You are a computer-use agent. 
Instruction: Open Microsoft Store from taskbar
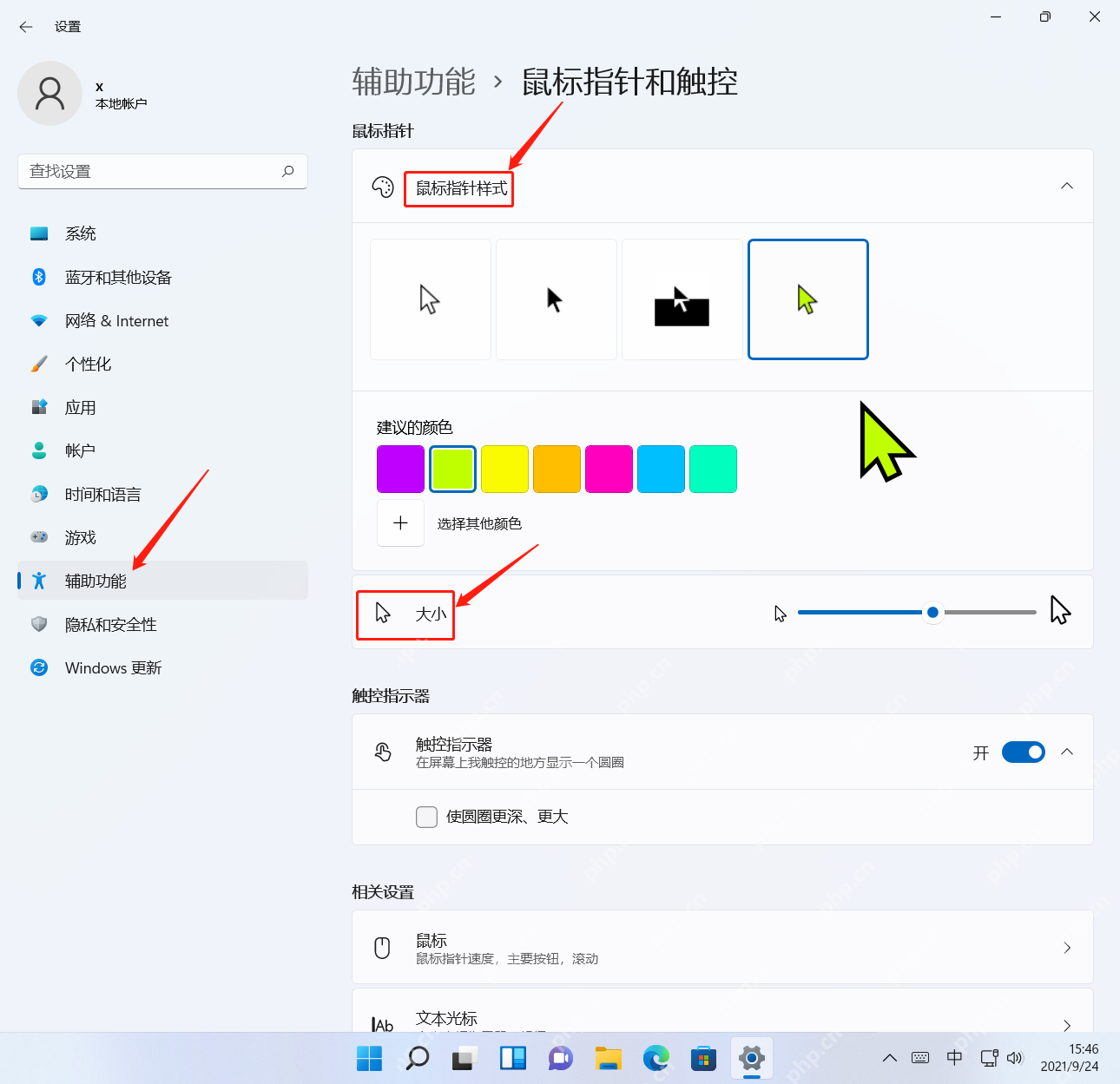[x=704, y=1058]
